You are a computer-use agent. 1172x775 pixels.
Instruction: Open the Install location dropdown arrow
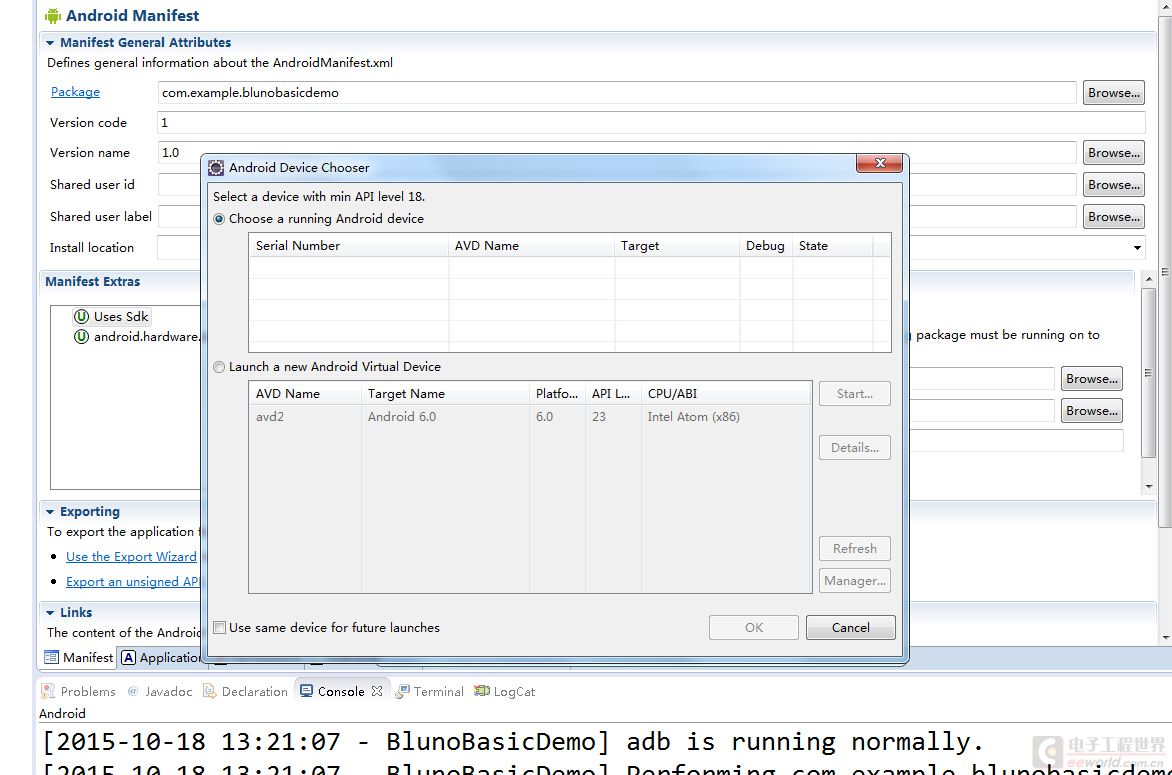click(1137, 247)
